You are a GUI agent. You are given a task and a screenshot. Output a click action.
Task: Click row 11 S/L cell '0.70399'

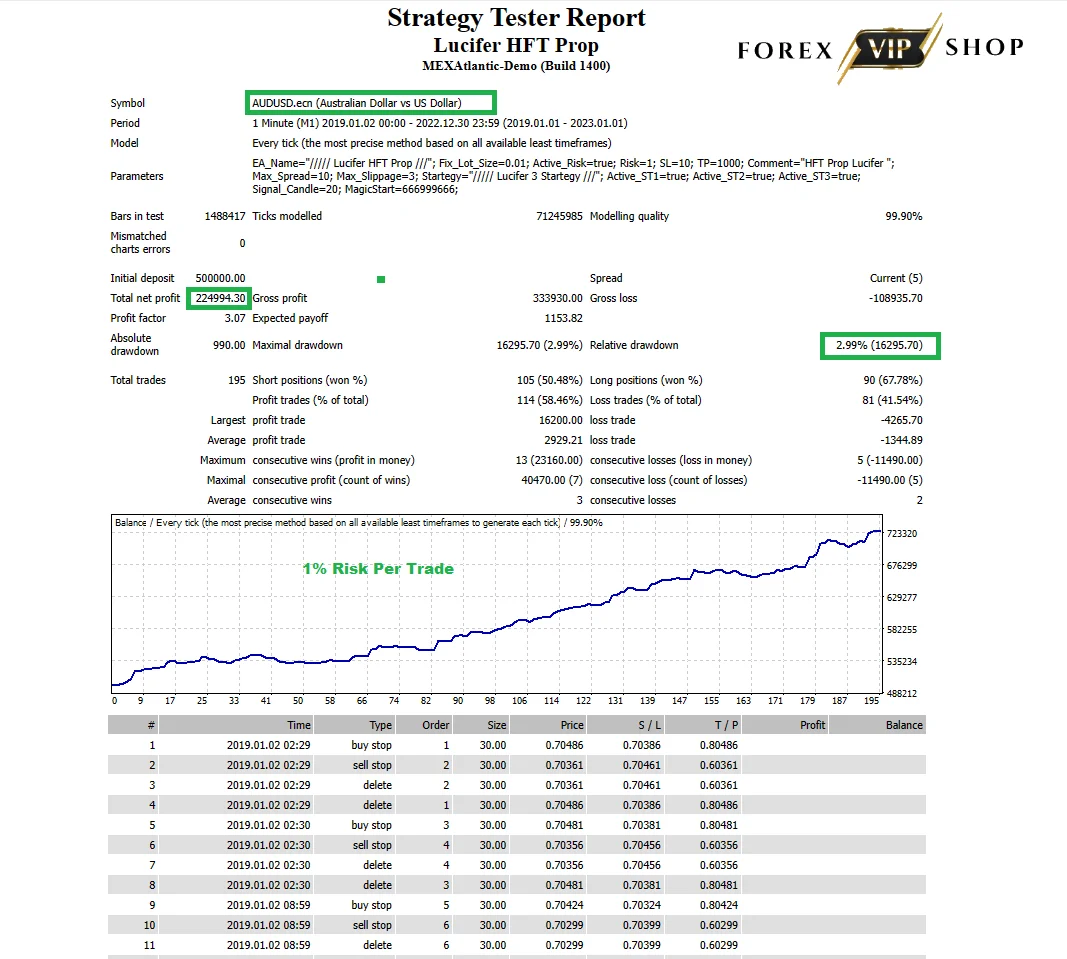[x=642, y=945]
